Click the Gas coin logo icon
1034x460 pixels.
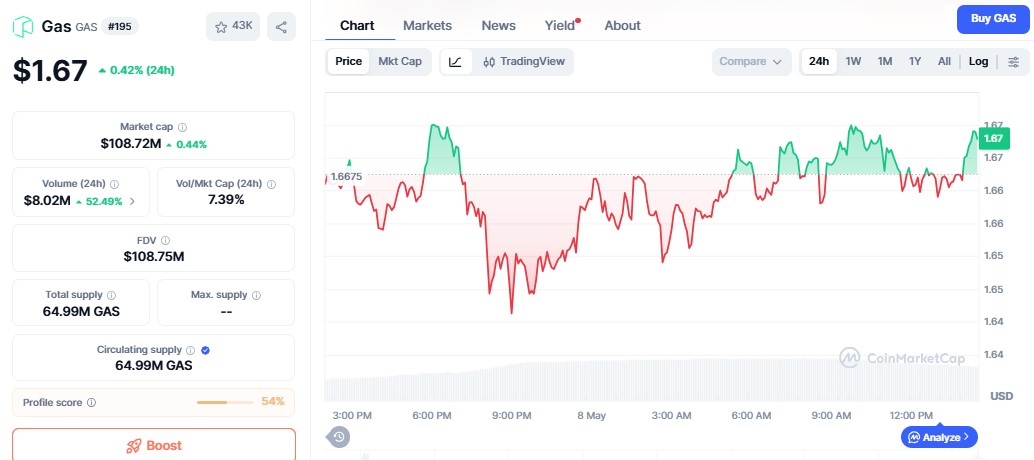[x=23, y=27]
